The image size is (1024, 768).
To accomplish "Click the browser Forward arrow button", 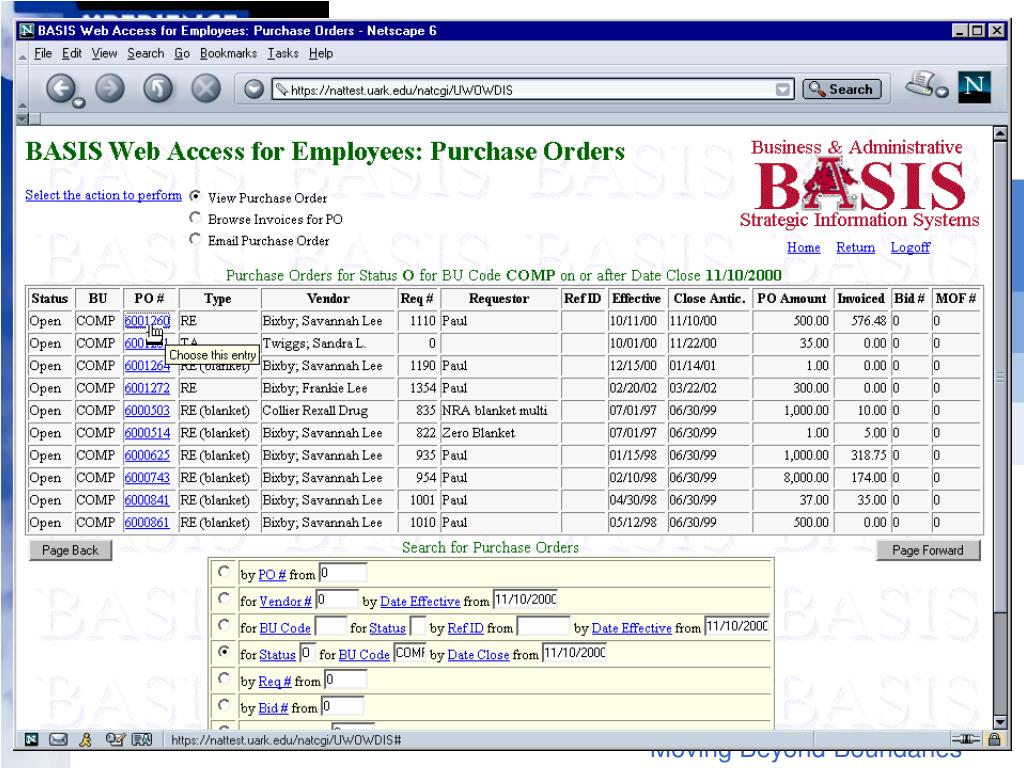I will pyautogui.click(x=110, y=88).
